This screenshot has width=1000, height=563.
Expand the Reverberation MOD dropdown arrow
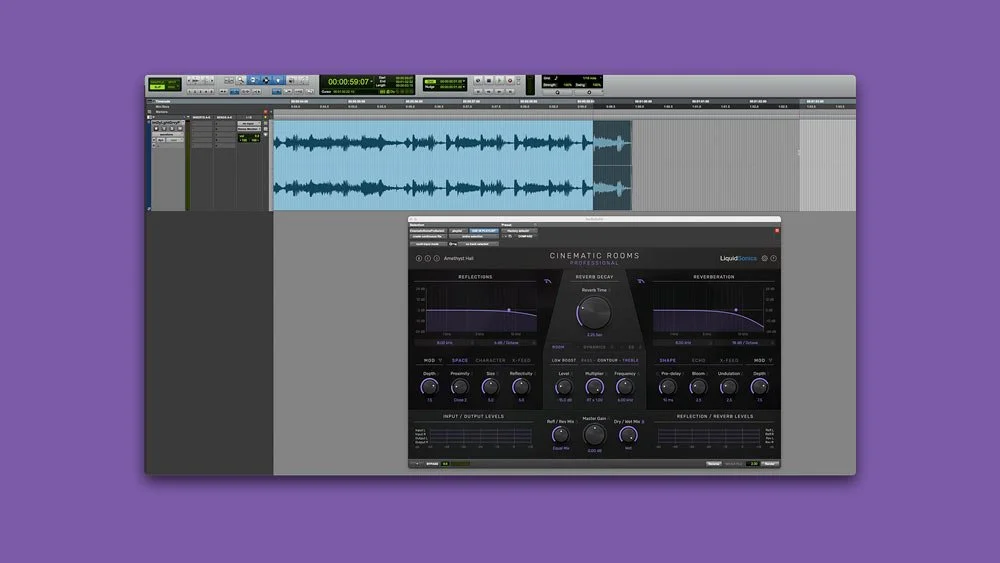(x=770, y=360)
